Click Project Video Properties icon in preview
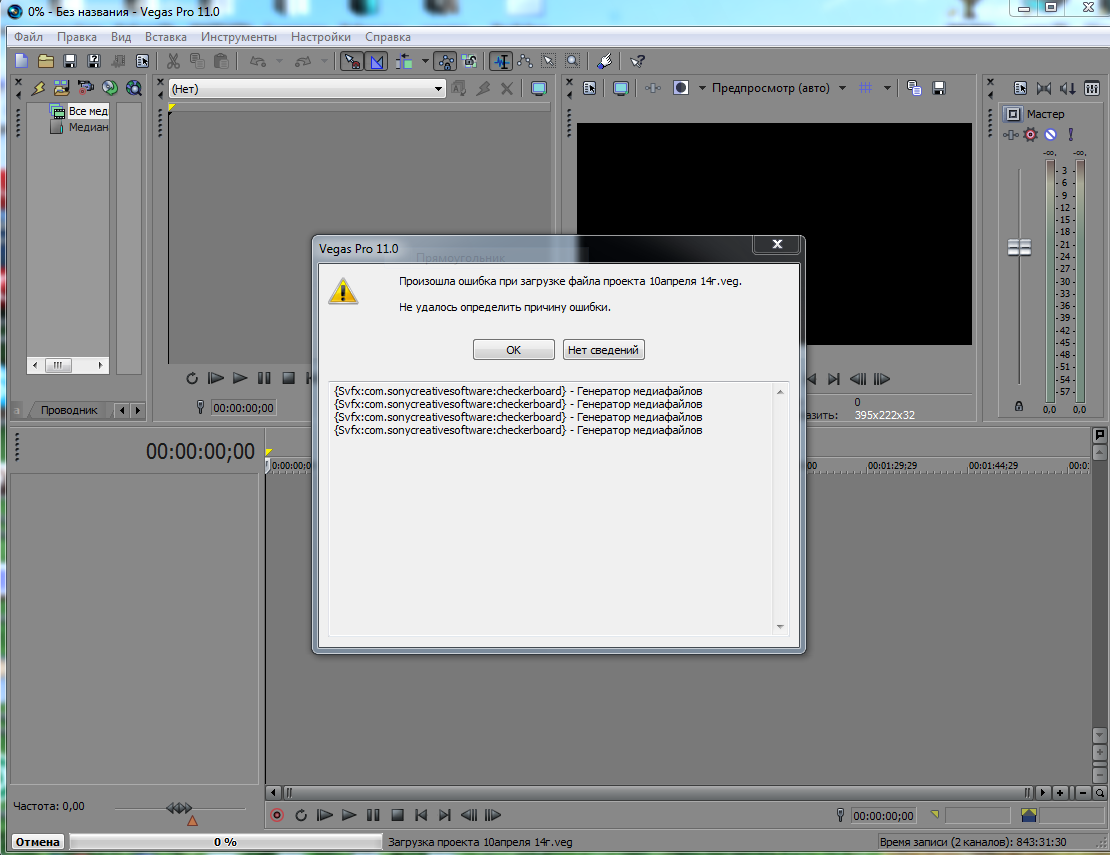 (x=590, y=88)
